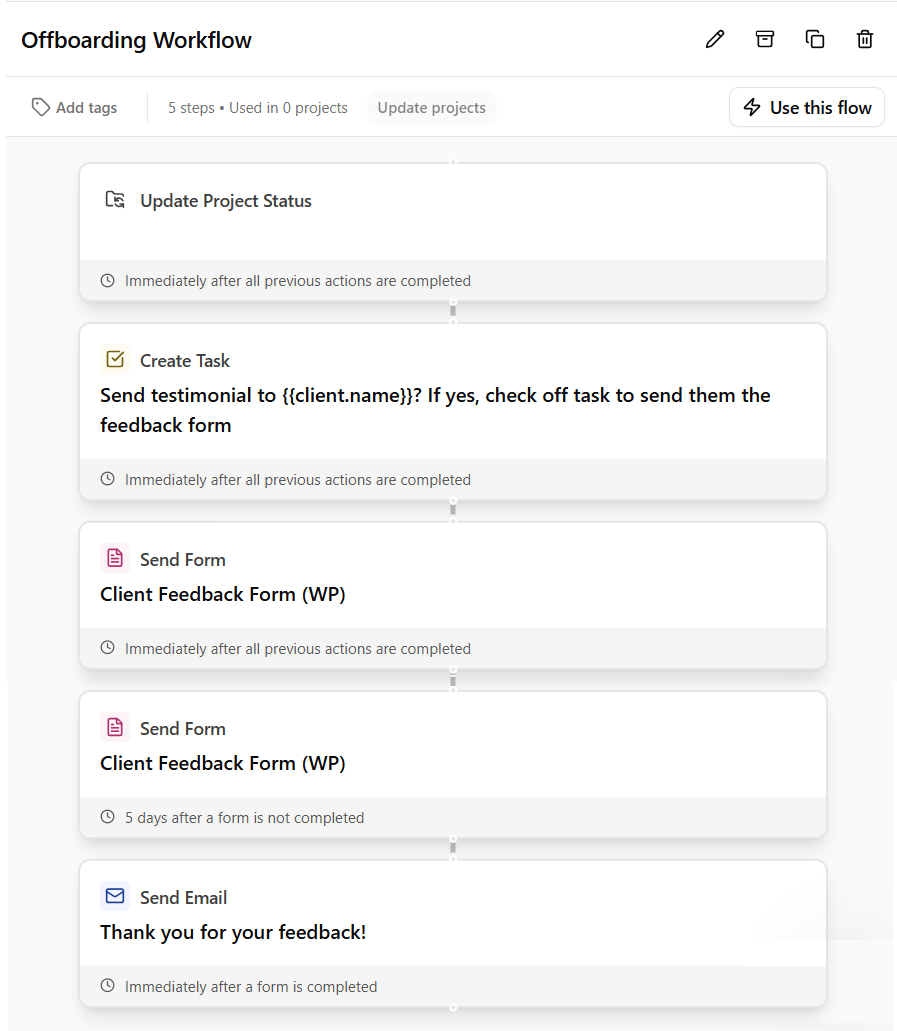The height and width of the screenshot is (1031, 897).
Task: Click the Create Task checkbox icon
Action: [115, 360]
